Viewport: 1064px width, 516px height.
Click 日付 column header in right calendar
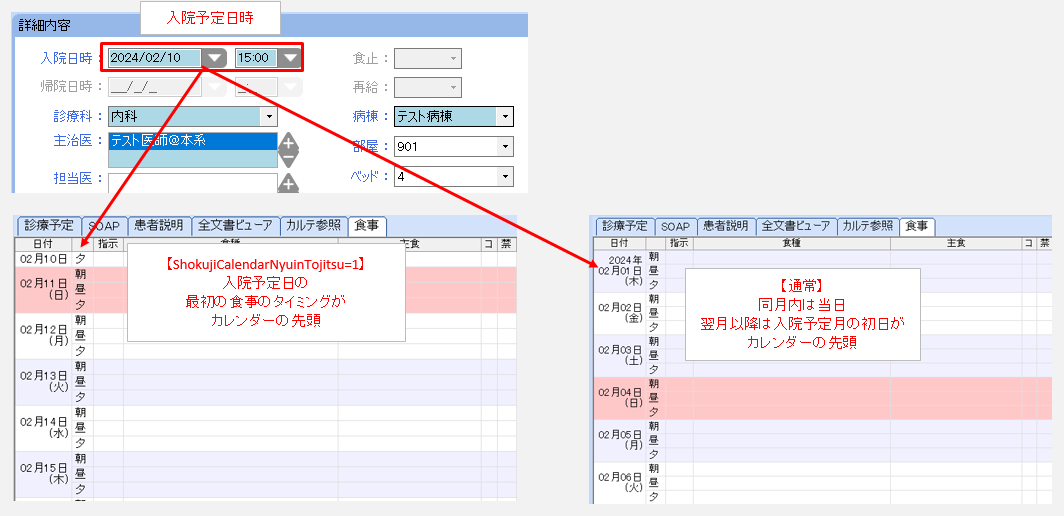pyautogui.click(x=620, y=242)
